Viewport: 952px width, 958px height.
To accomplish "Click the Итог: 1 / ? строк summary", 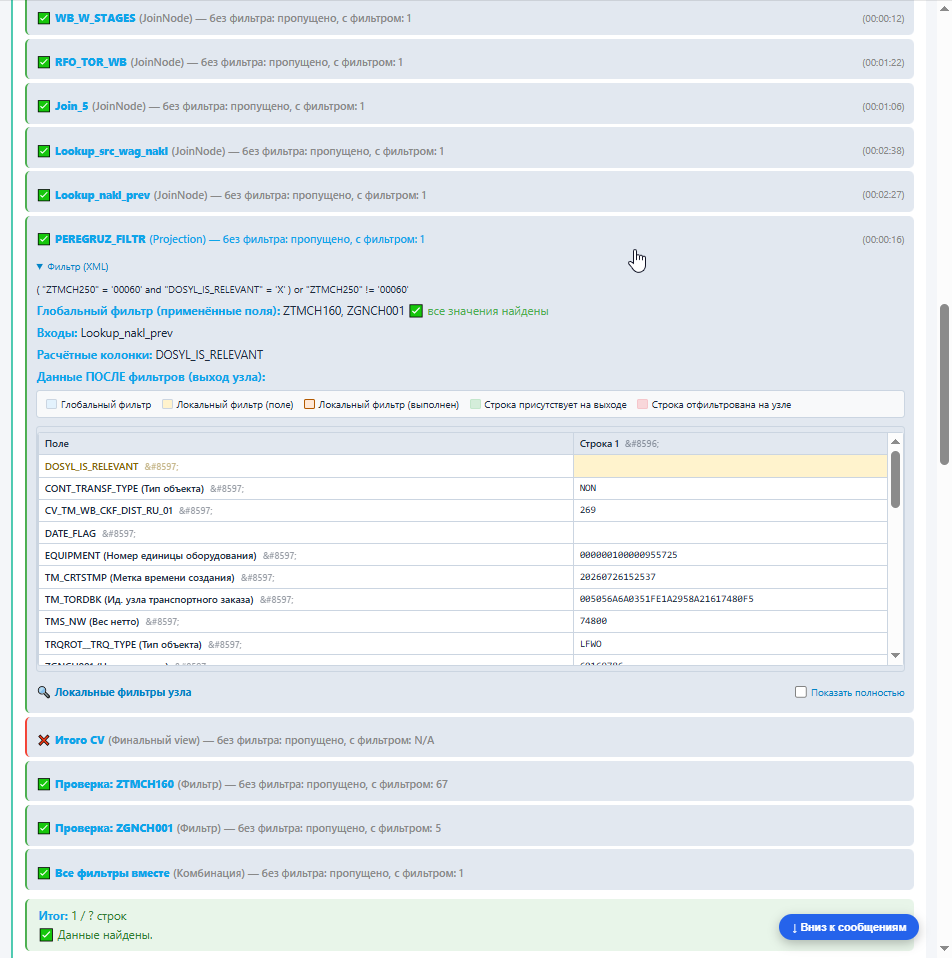I will (x=82, y=916).
